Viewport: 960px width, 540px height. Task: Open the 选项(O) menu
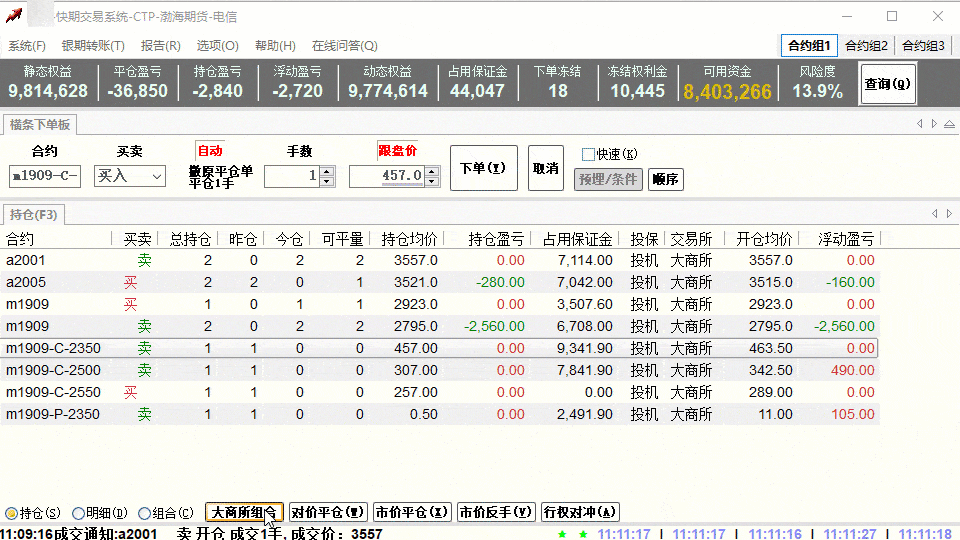pyautogui.click(x=217, y=46)
